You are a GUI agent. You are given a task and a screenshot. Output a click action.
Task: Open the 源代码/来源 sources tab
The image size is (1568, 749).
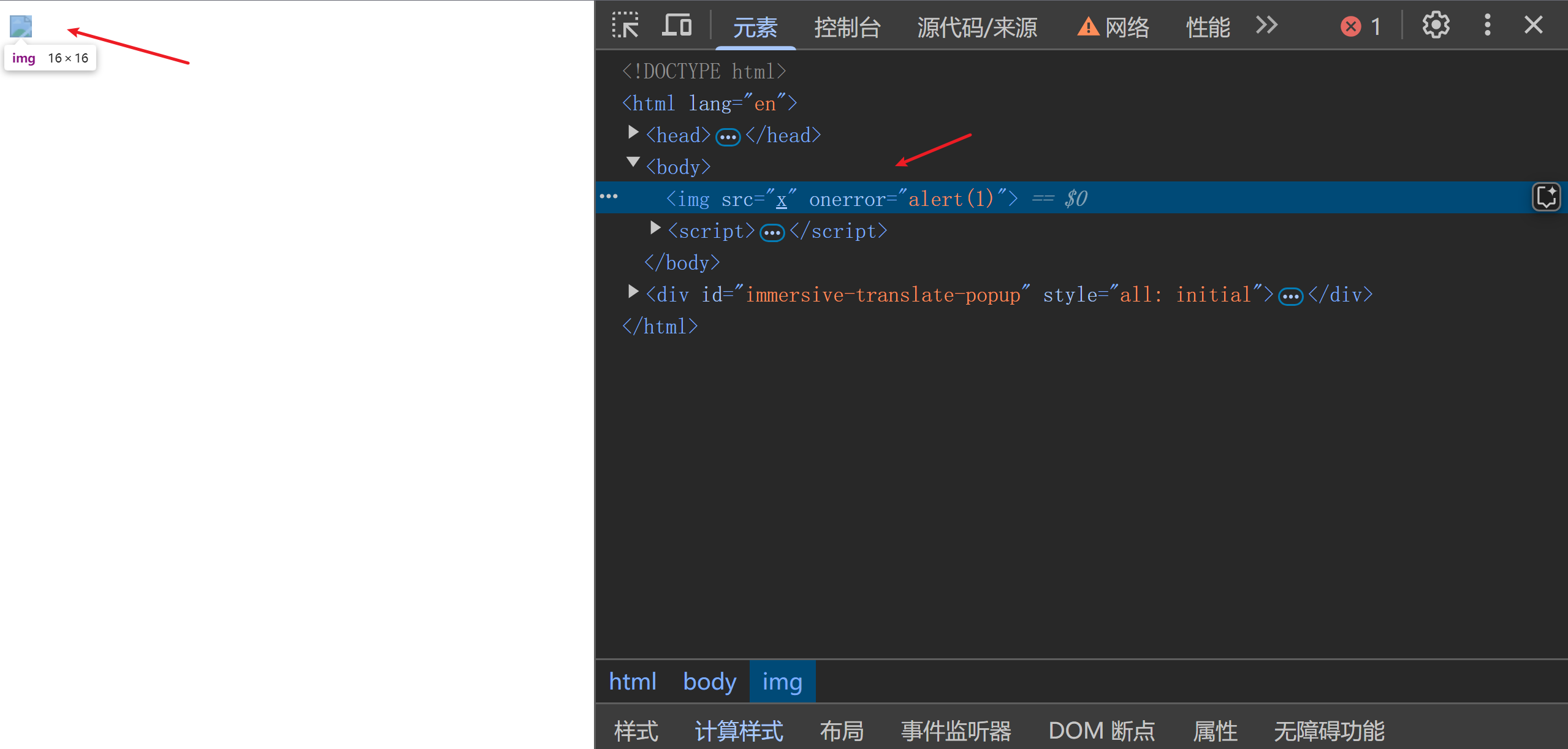click(977, 28)
